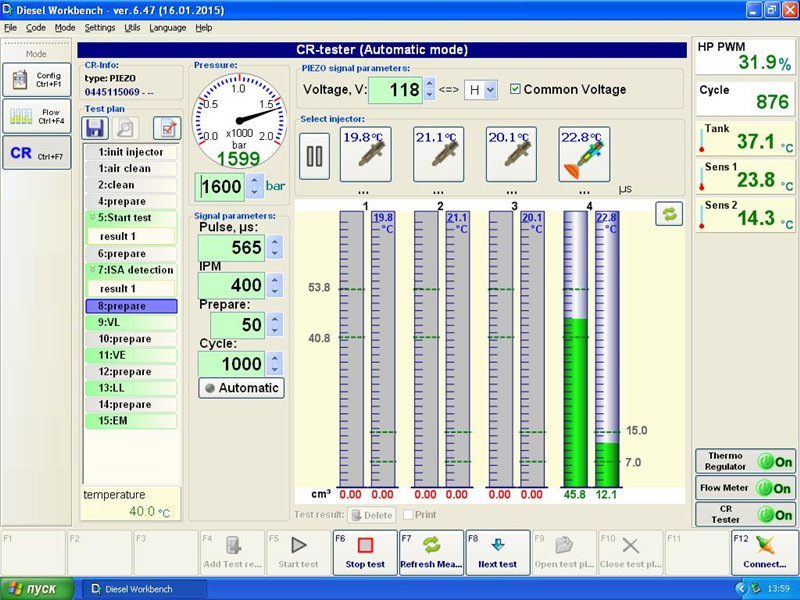
Task: Open the Windows пуск start button
Action: click(x=36, y=589)
